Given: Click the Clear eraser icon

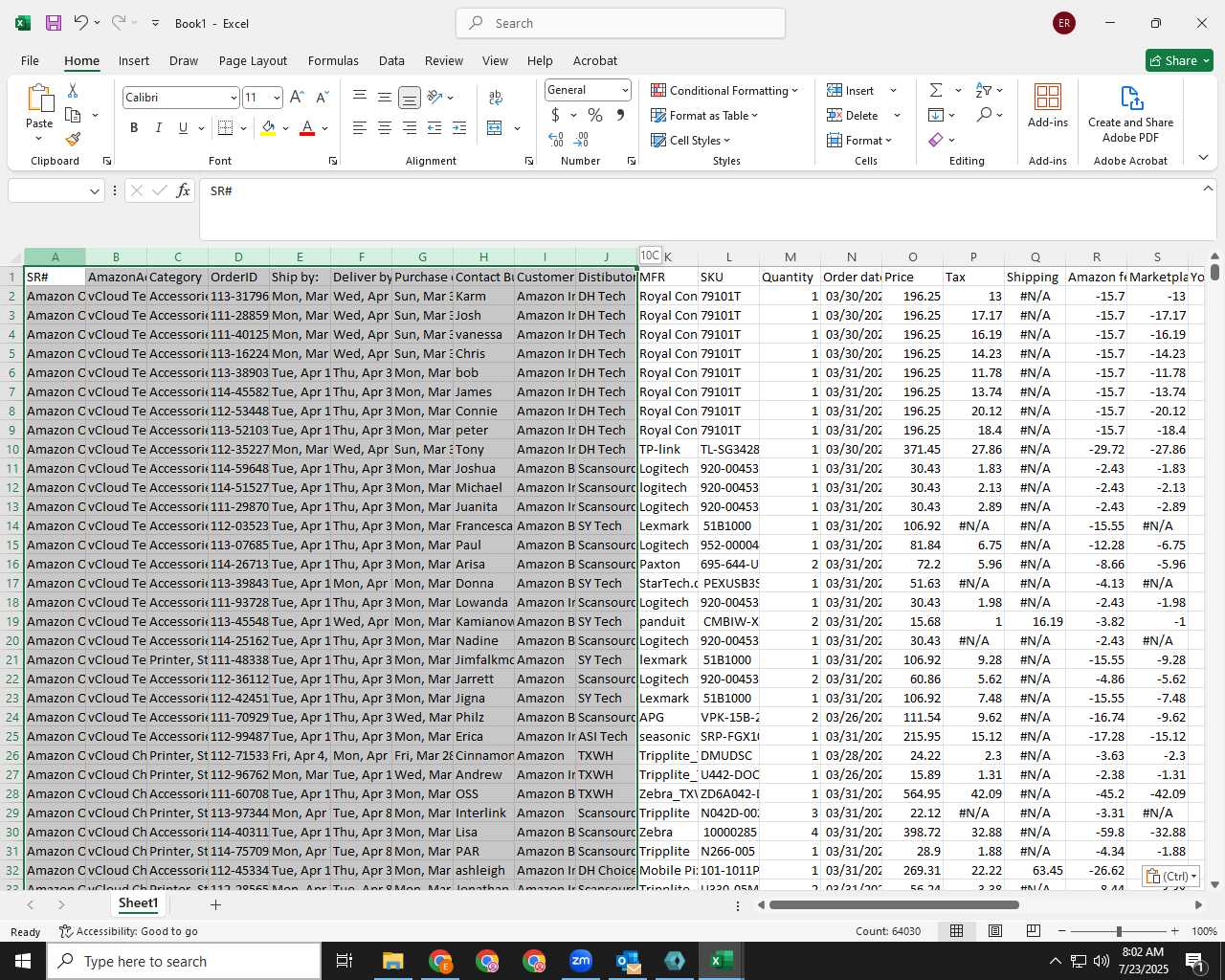Looking at the screenshot, I should 936,140.
